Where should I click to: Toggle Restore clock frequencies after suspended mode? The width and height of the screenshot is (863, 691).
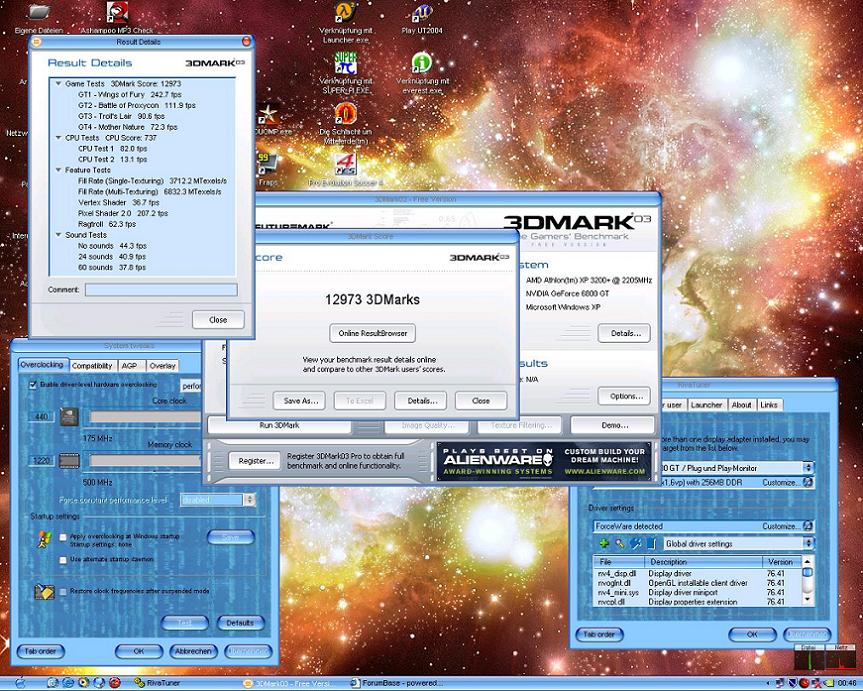[63, 592]
